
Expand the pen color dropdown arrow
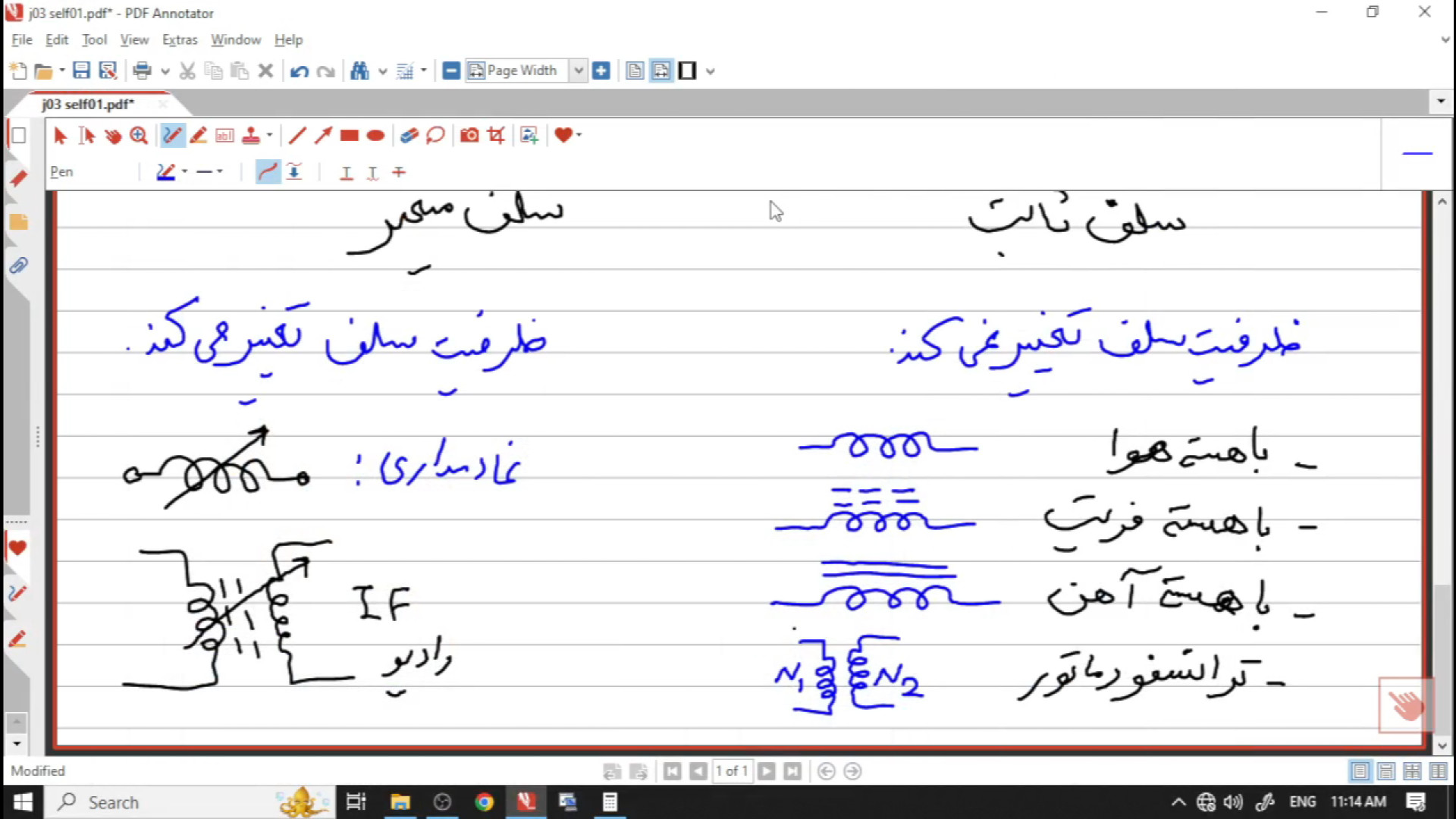[x=184, y=172]
